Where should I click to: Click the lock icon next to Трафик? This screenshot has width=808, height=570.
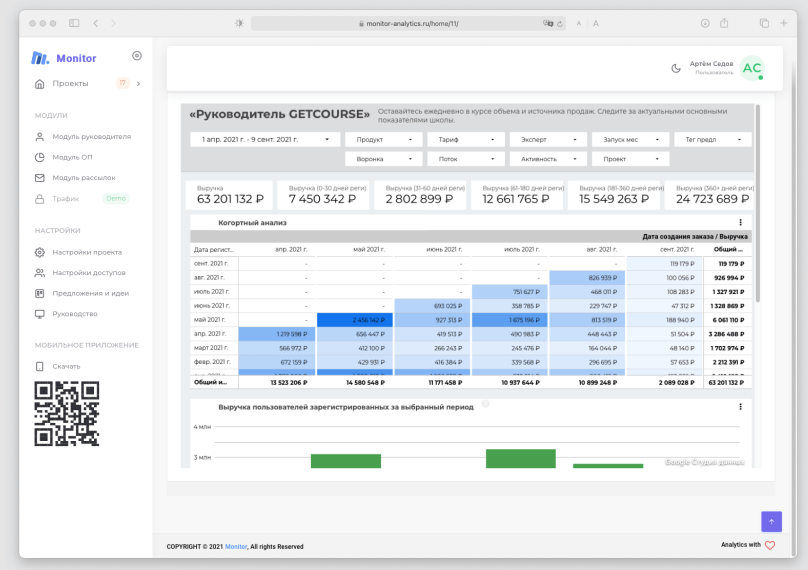tap(40, 199)
